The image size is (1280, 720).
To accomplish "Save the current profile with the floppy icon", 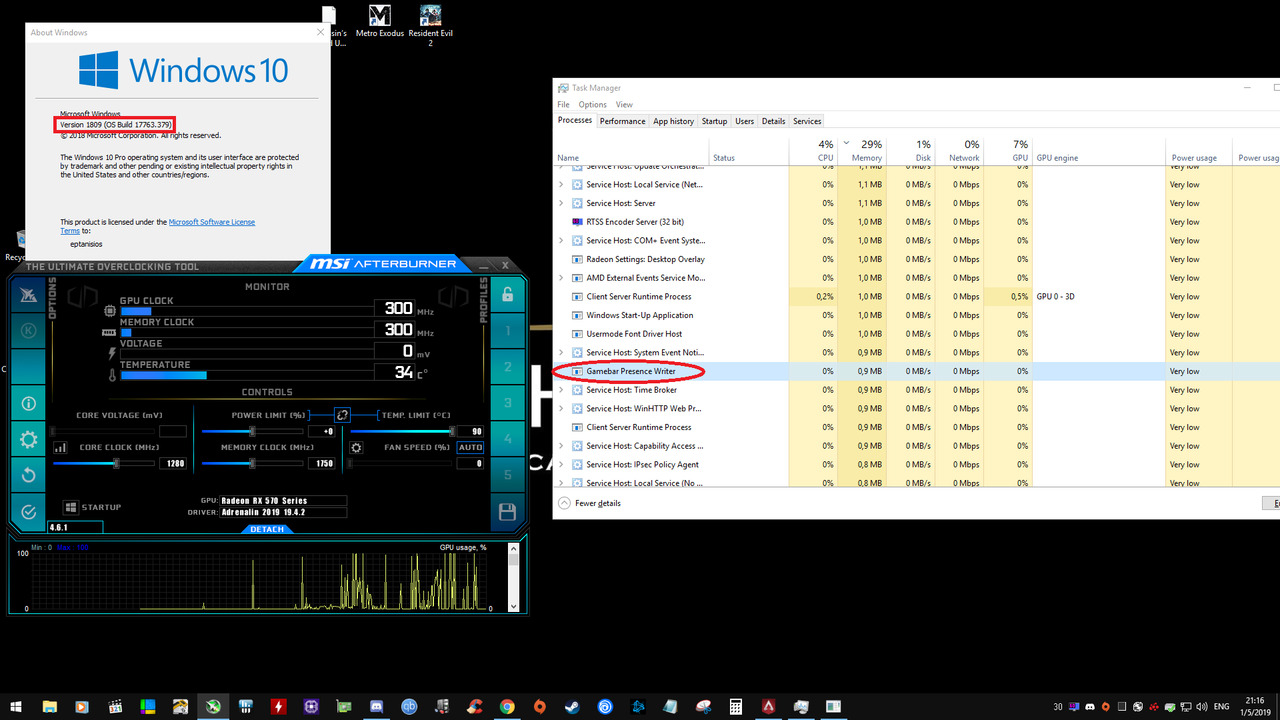I will tap(507, 512).
